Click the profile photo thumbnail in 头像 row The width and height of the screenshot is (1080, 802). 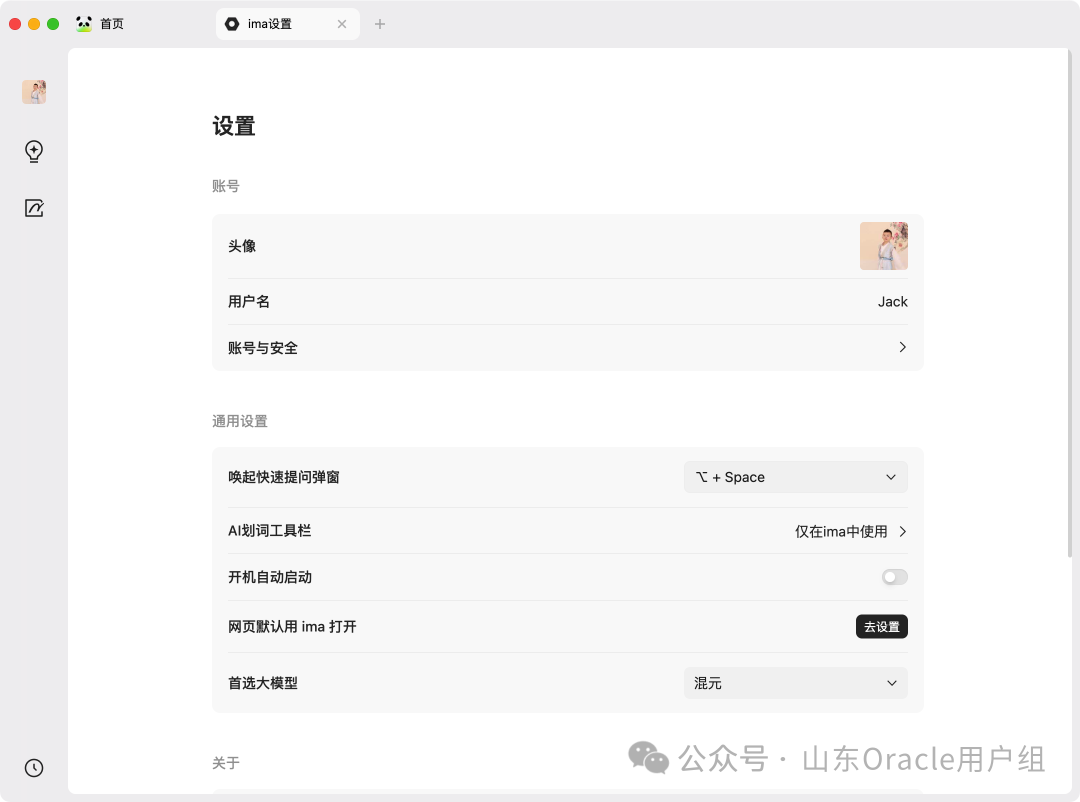pos(884,246)
